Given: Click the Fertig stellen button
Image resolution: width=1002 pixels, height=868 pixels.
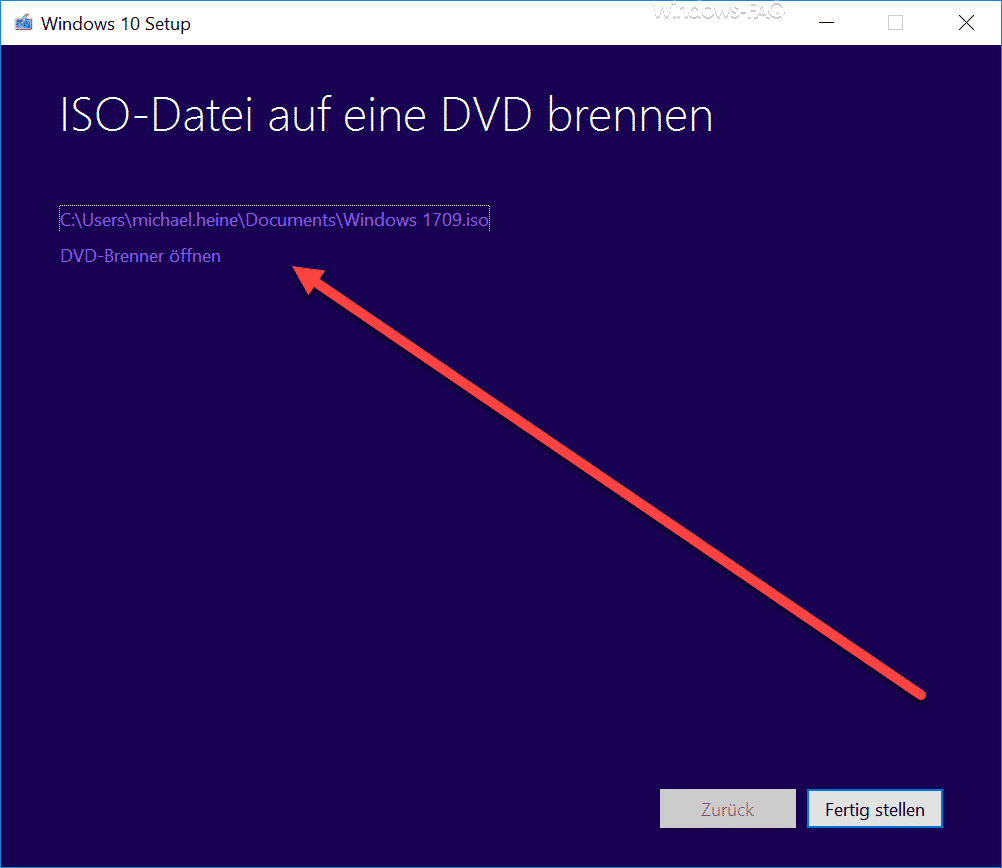Looking at the screenshot, I should [x=874, y=809].
